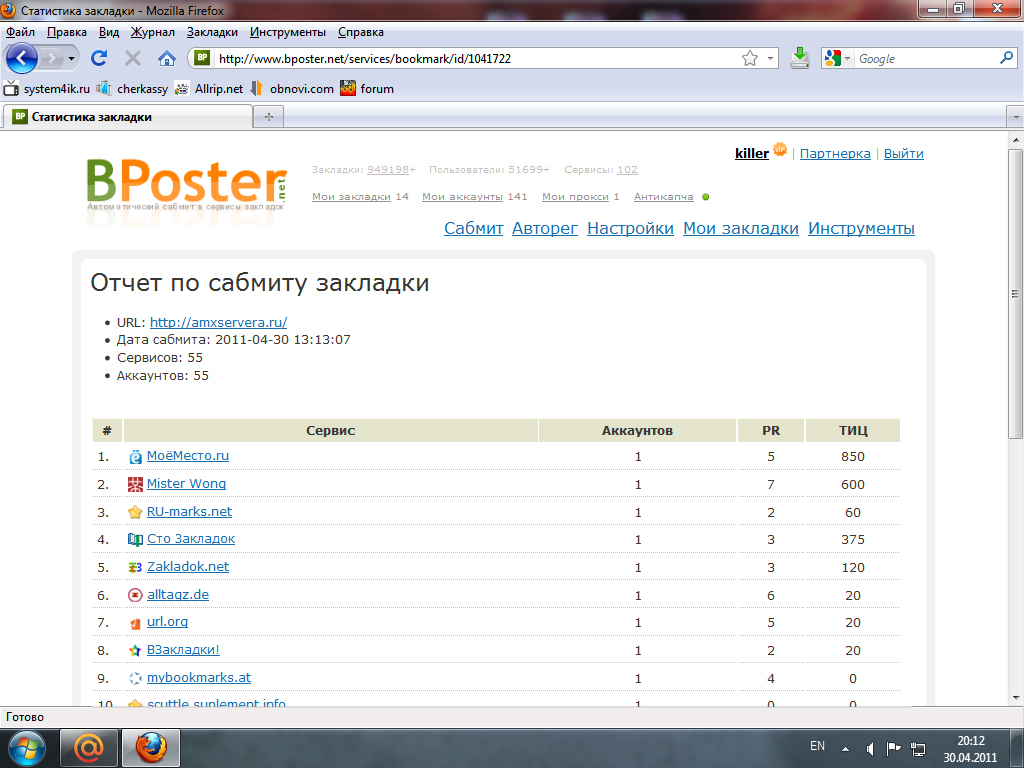Click the ВЗакладки! colorful star icon

click(x=135, y=650)
